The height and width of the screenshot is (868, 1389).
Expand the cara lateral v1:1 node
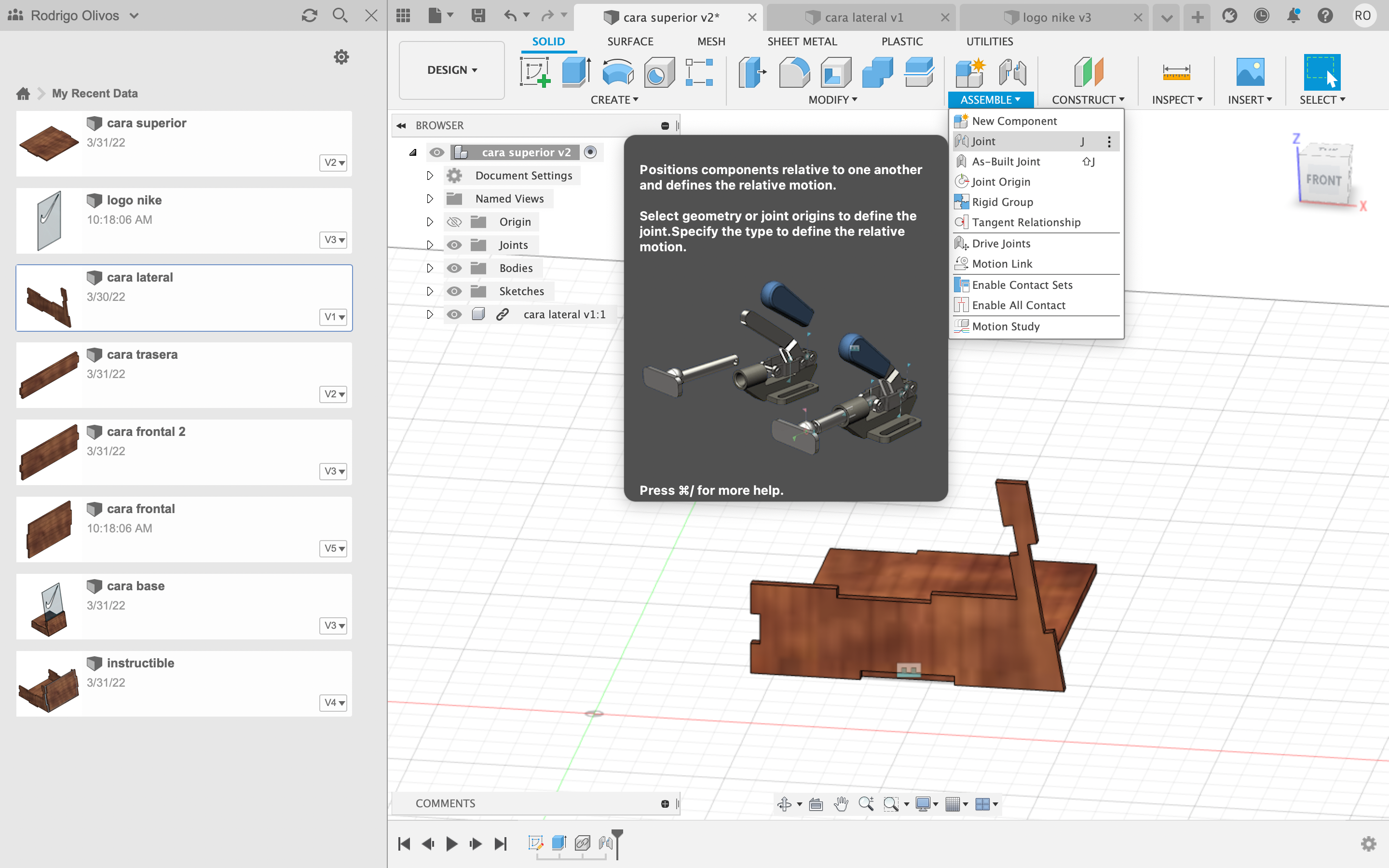tap(429, 314)
